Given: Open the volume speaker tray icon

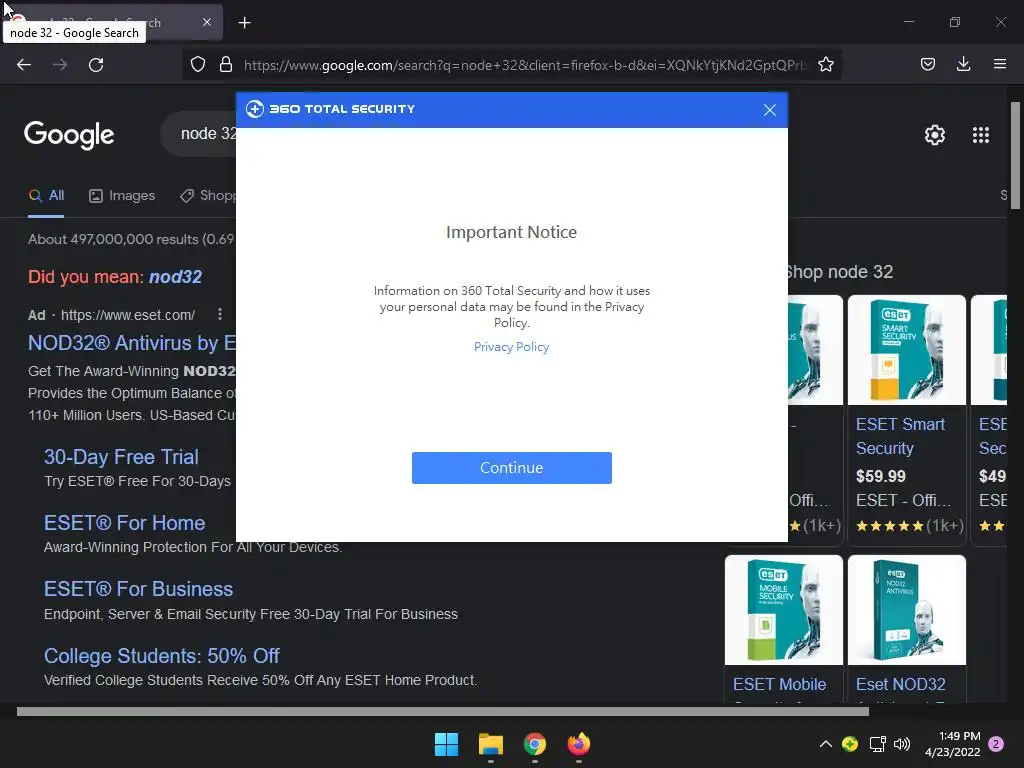Looking at the screenshot, I should tap(902, 744).
